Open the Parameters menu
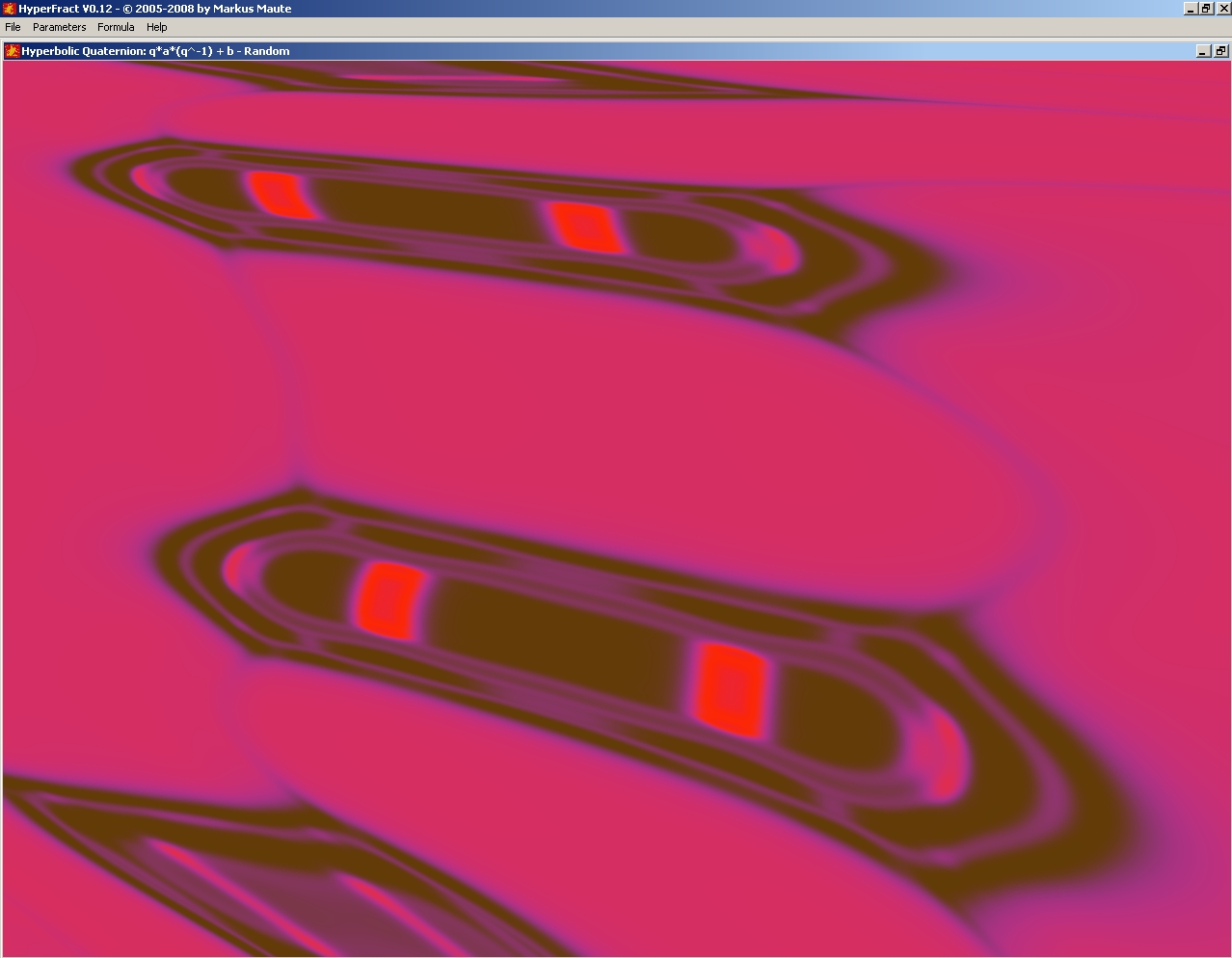 (x=59, y=27)
